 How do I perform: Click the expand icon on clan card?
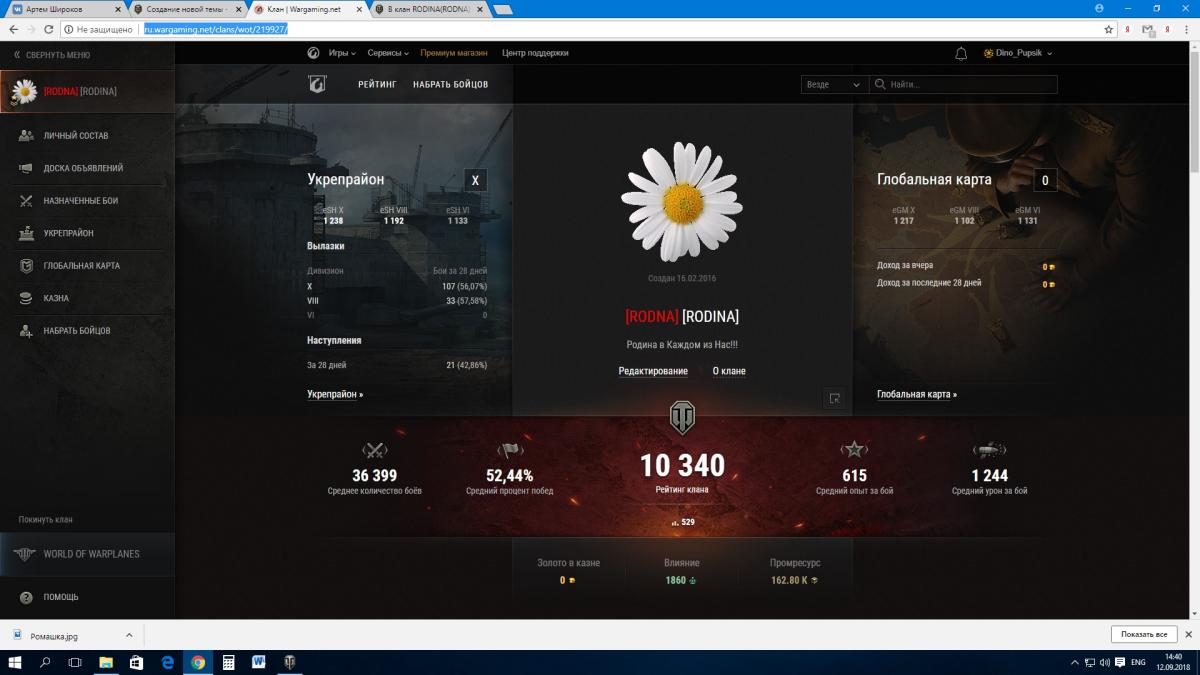(x=834, y=398)
